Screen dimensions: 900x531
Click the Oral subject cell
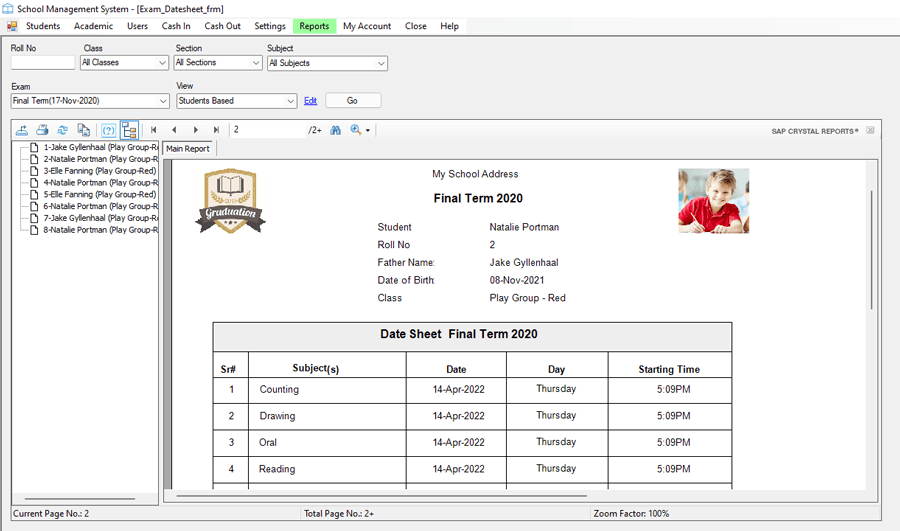coord(327,443)
